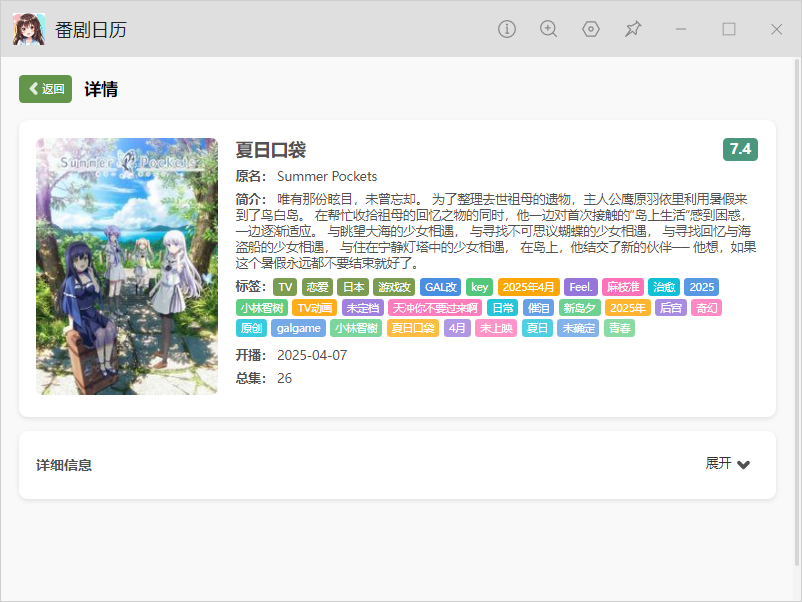Click the 游戏改 tag
The height and width of the screenshot is (602, 802).
click(394, 287)
